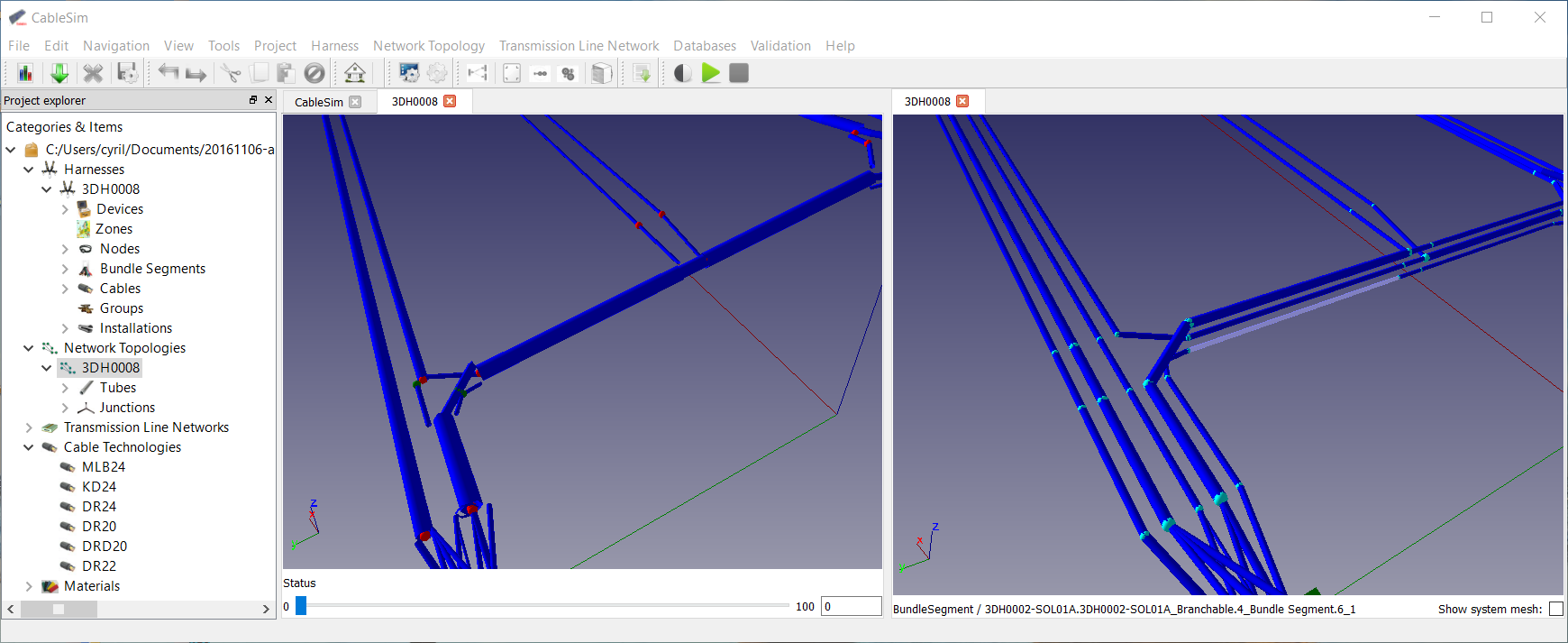Click the floppy disk with gear icon

click(x=127, y=73)
